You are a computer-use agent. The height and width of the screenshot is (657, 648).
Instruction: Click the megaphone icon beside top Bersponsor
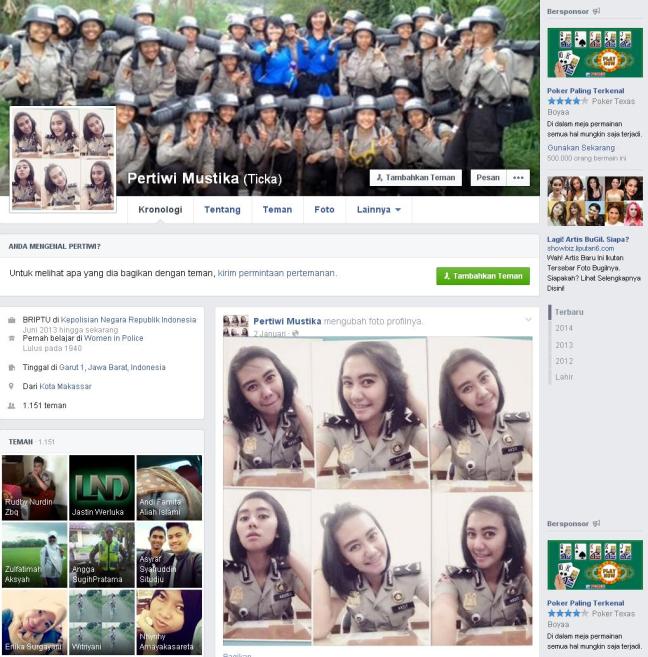pyautogui.click(x=596, y=11)
